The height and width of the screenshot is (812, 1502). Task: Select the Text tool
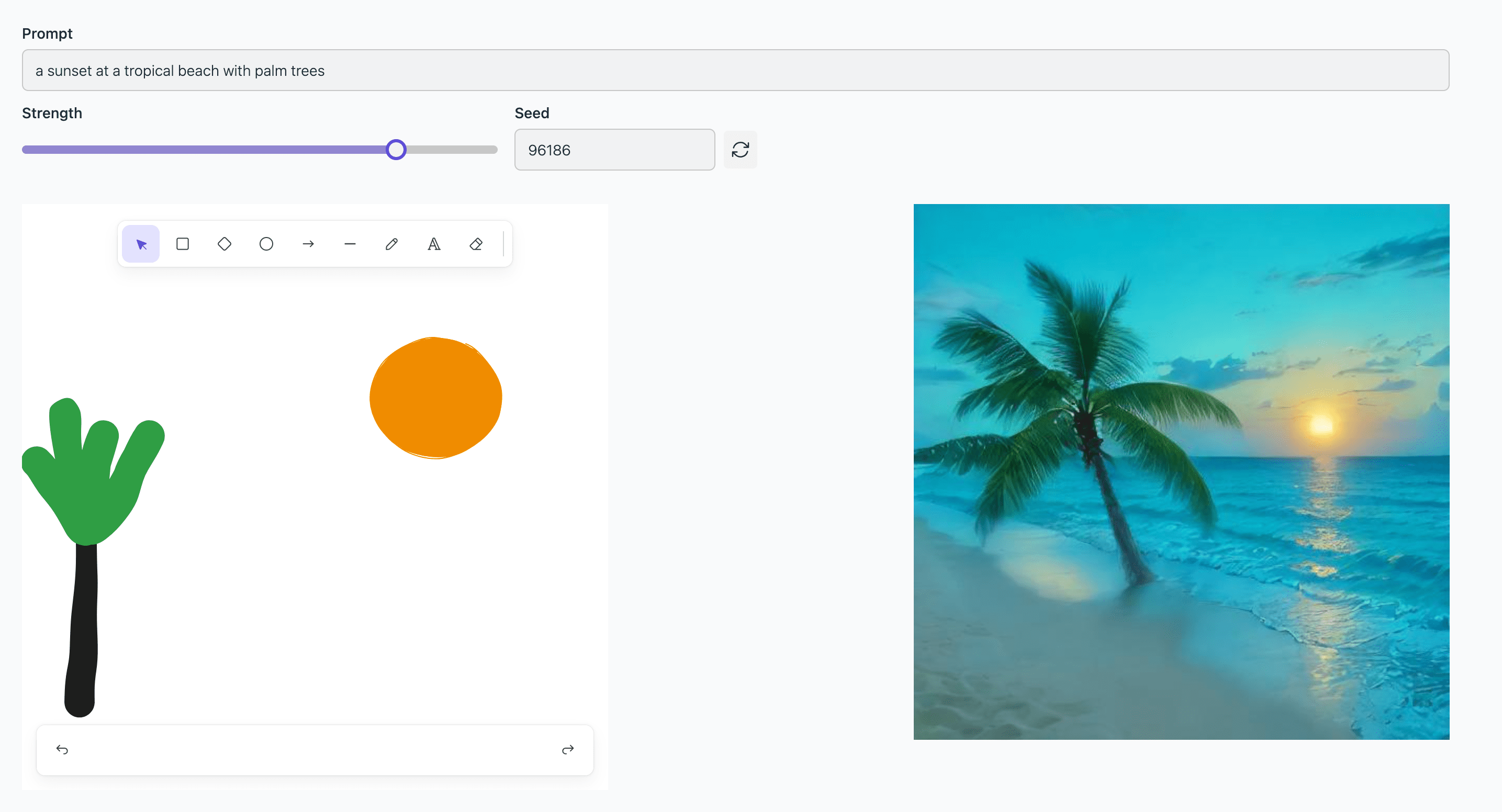pos(434,244)
